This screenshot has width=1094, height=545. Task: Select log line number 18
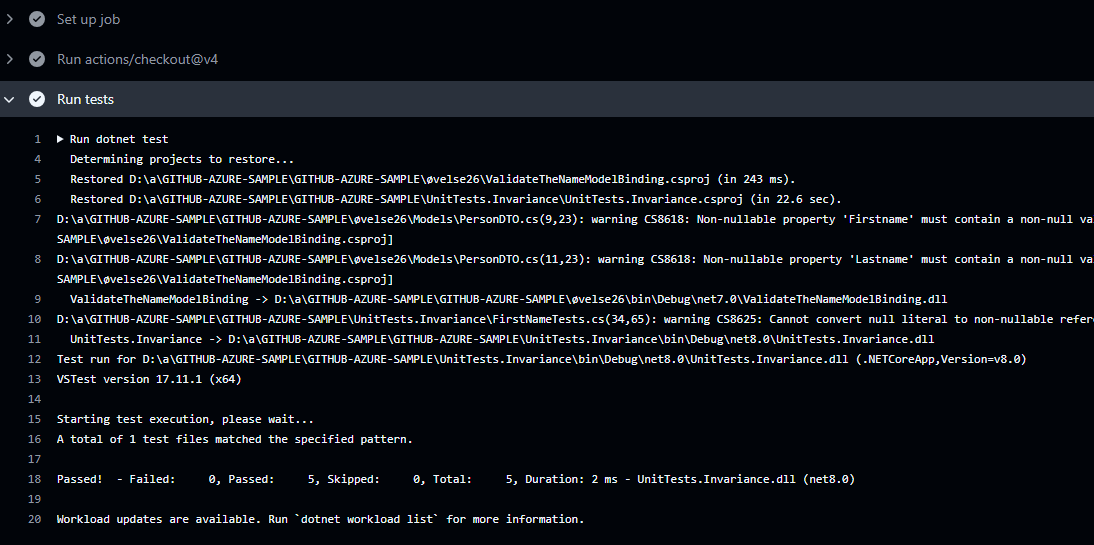pos(35,479)
